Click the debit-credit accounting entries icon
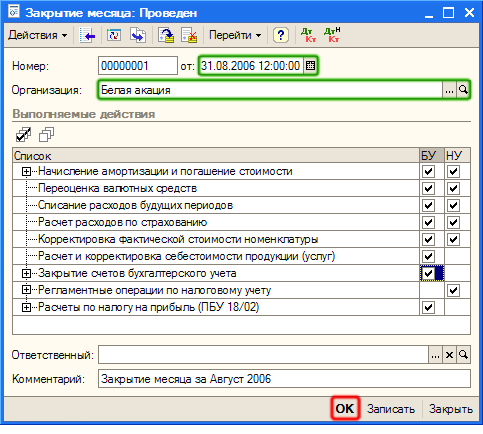Screen dimensions: 483x434 pos(308,35)
